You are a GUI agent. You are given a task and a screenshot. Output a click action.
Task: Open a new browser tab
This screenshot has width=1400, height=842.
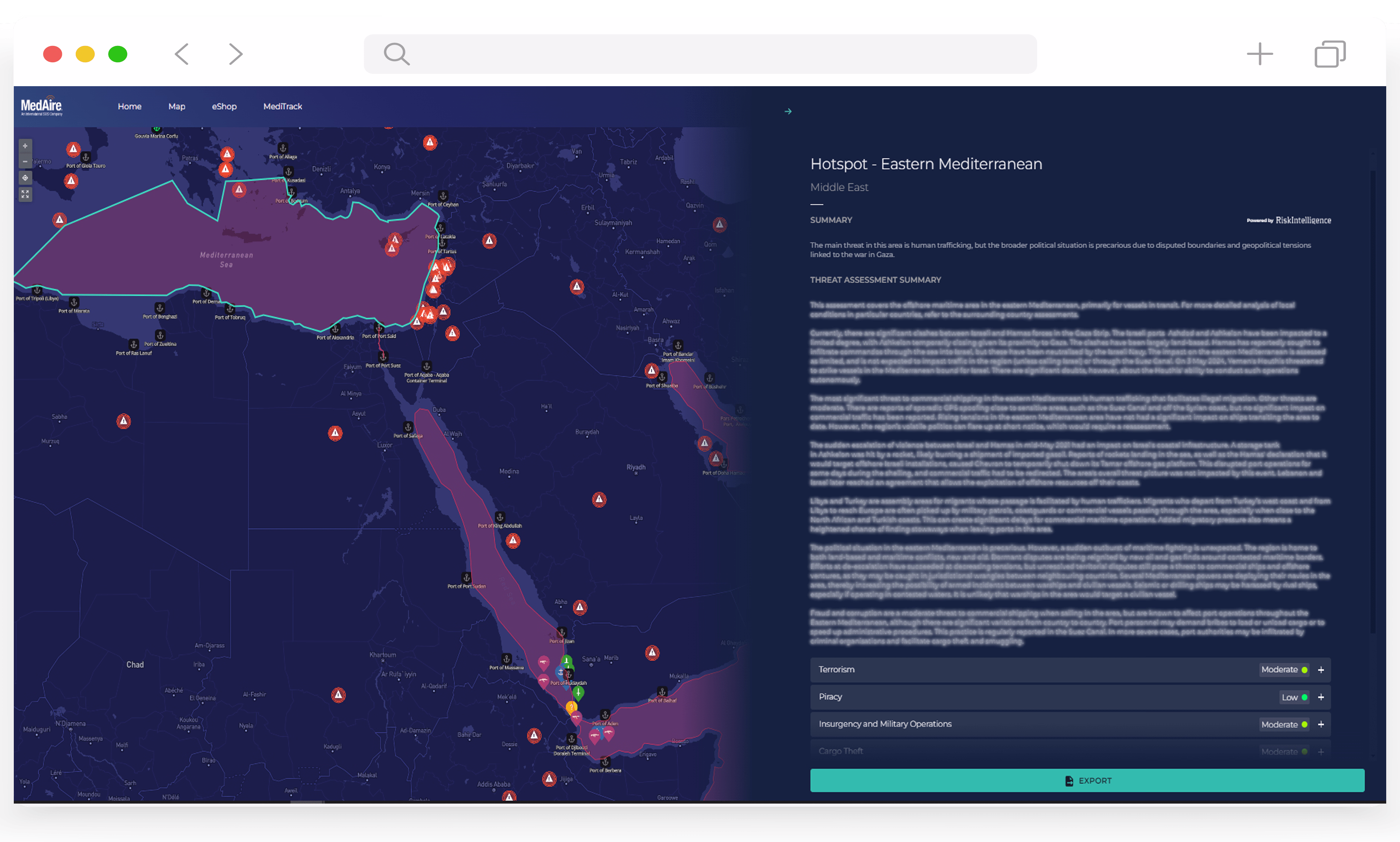[1260, 54]
